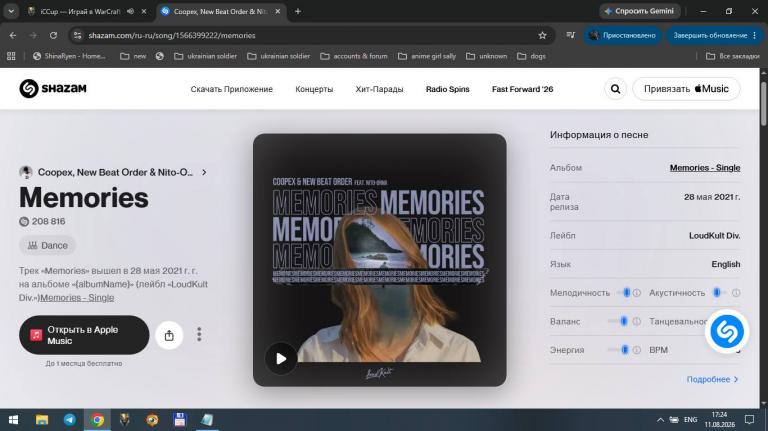The image size is (768, 431).
Task: Switch ENG input language in tray
Action: [691, 420]
